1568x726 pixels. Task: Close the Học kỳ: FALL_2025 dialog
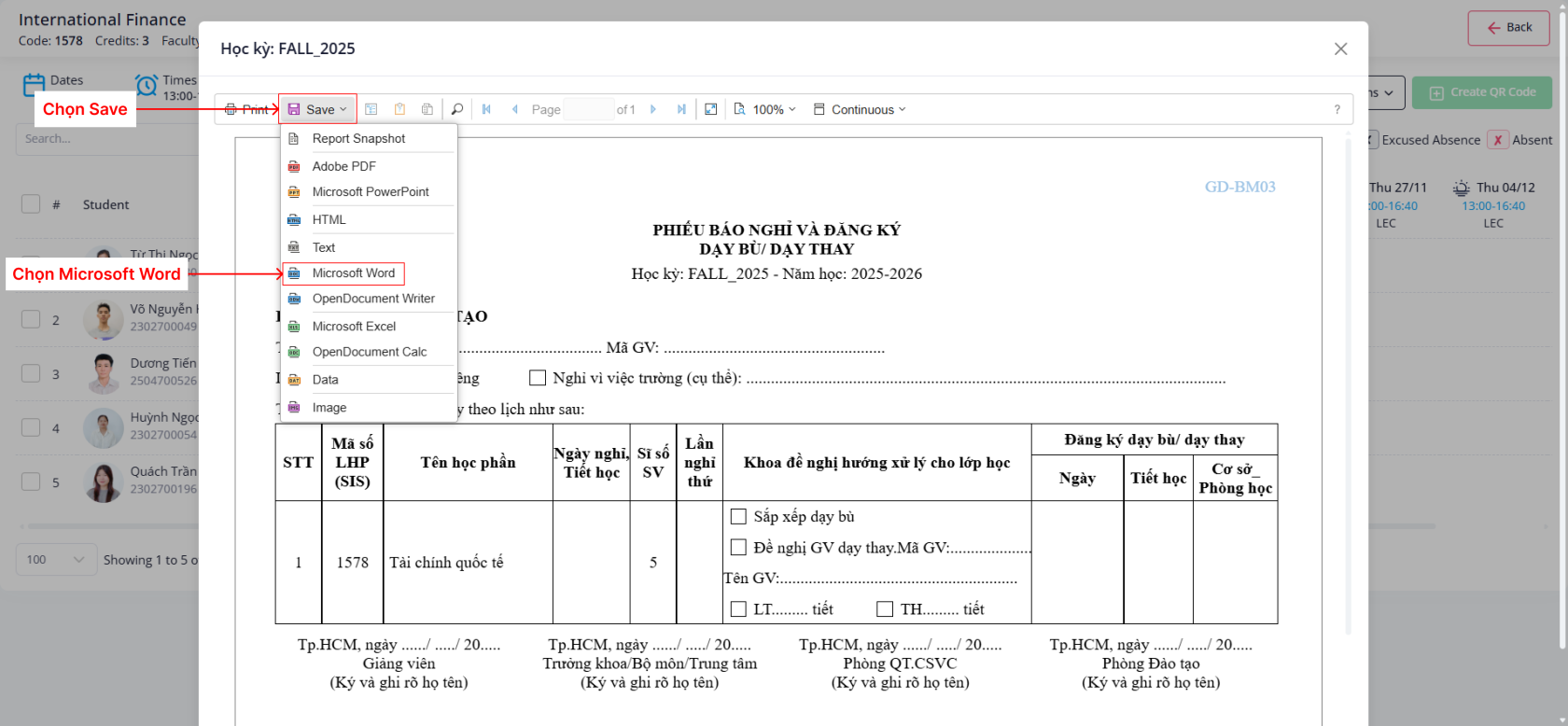[1341, 49]
